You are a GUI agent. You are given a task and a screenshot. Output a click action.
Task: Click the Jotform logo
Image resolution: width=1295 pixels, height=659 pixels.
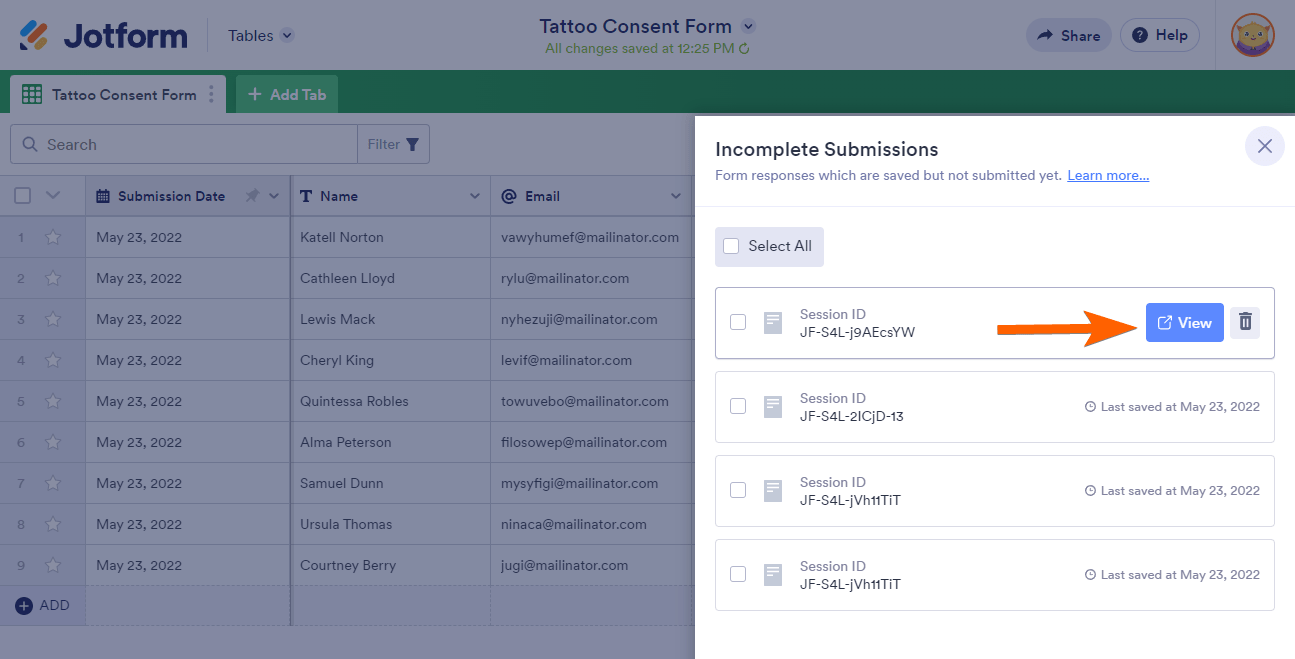(103, 36)
